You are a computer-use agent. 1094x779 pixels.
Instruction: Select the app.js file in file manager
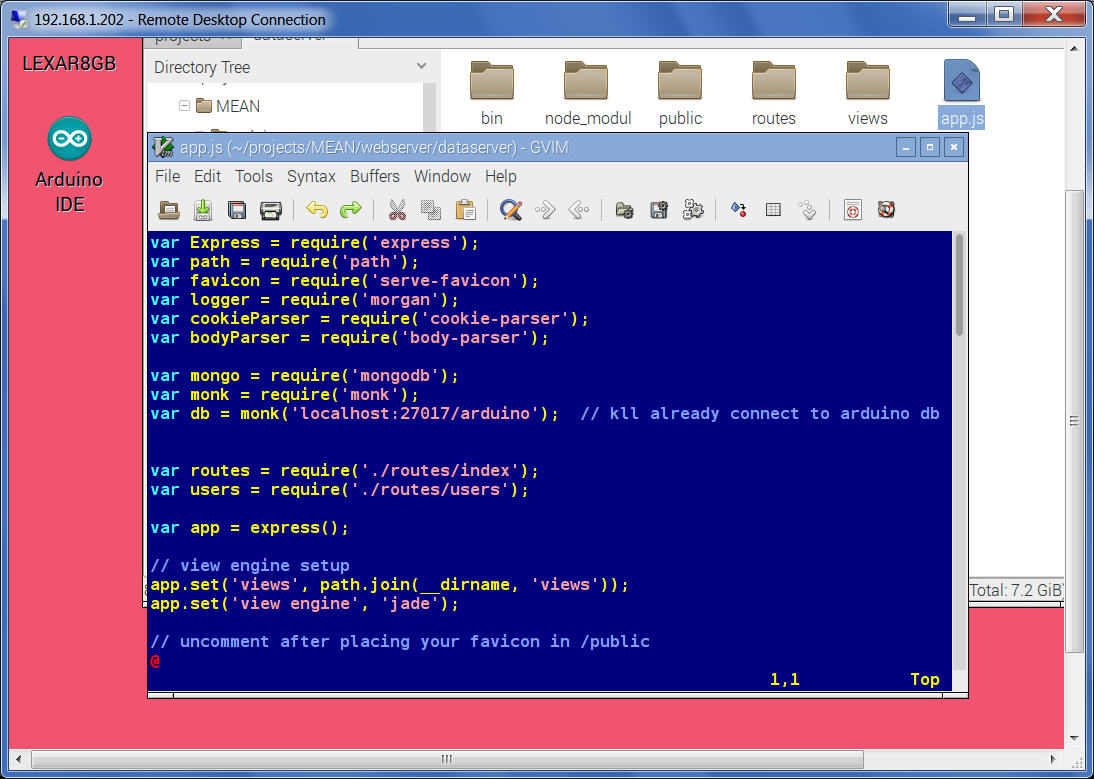pos(962,94)
